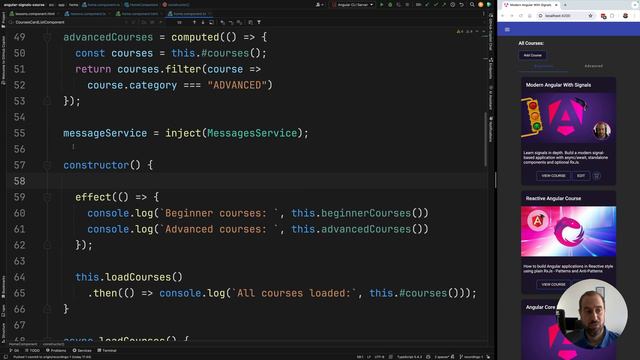Open Git history clock icon
This screenshot has height=360, width=640.
coord(453,5)
